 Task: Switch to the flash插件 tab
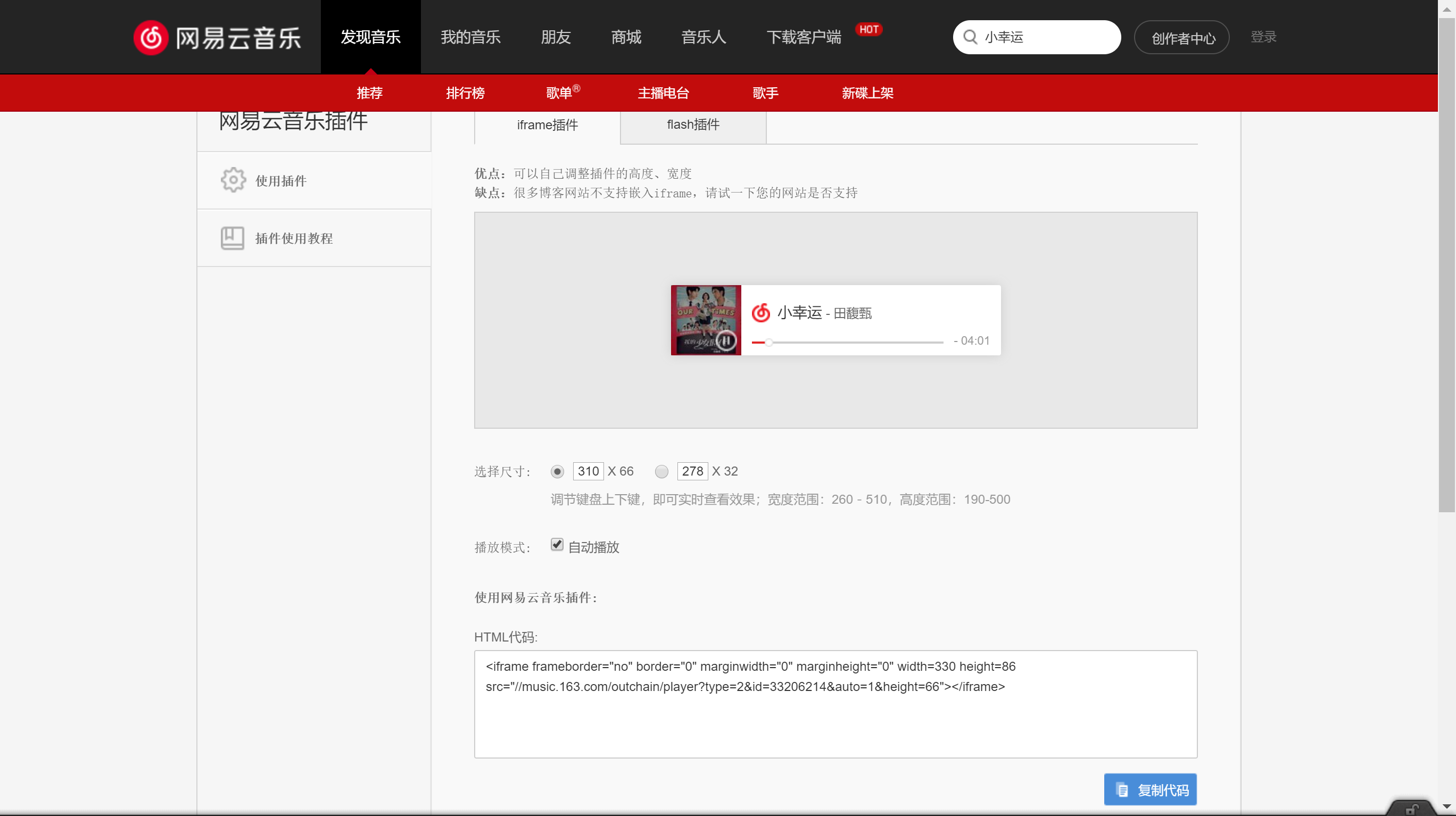coord(693,125)
